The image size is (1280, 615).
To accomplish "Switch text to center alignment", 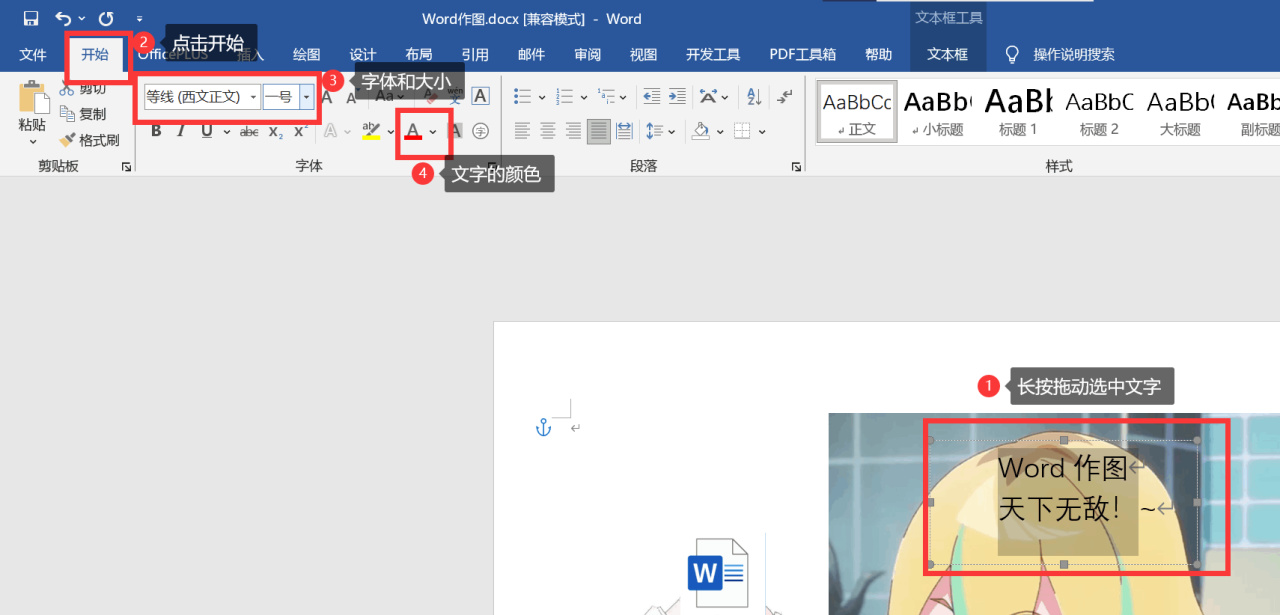I will coord(546,130).
